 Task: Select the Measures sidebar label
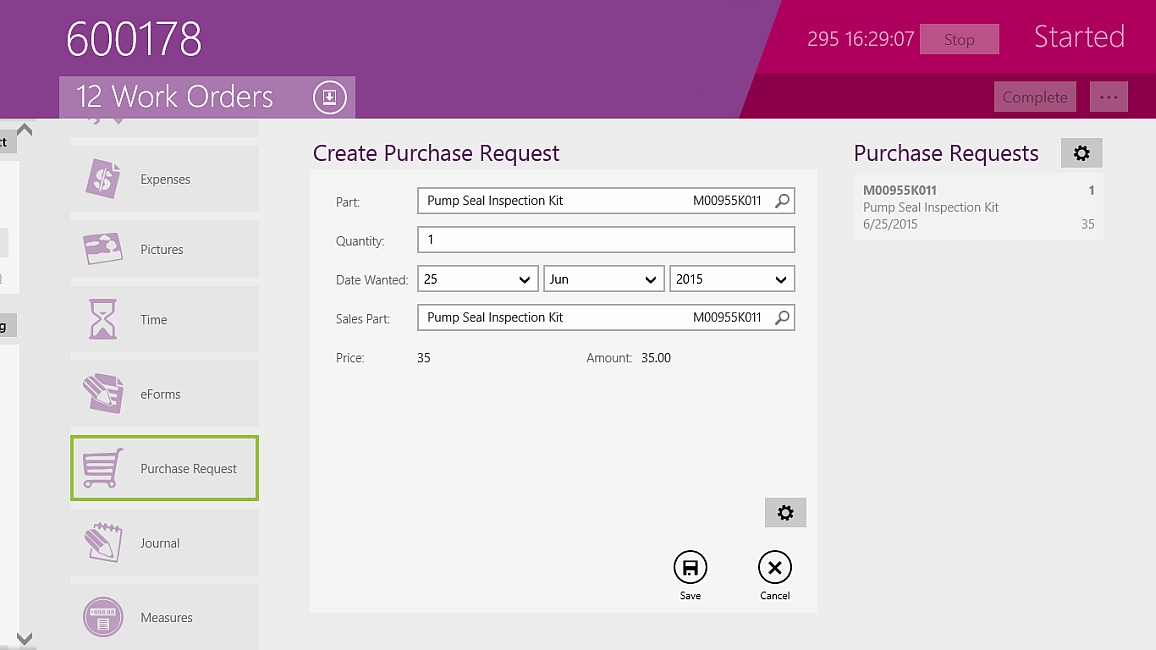166,618
